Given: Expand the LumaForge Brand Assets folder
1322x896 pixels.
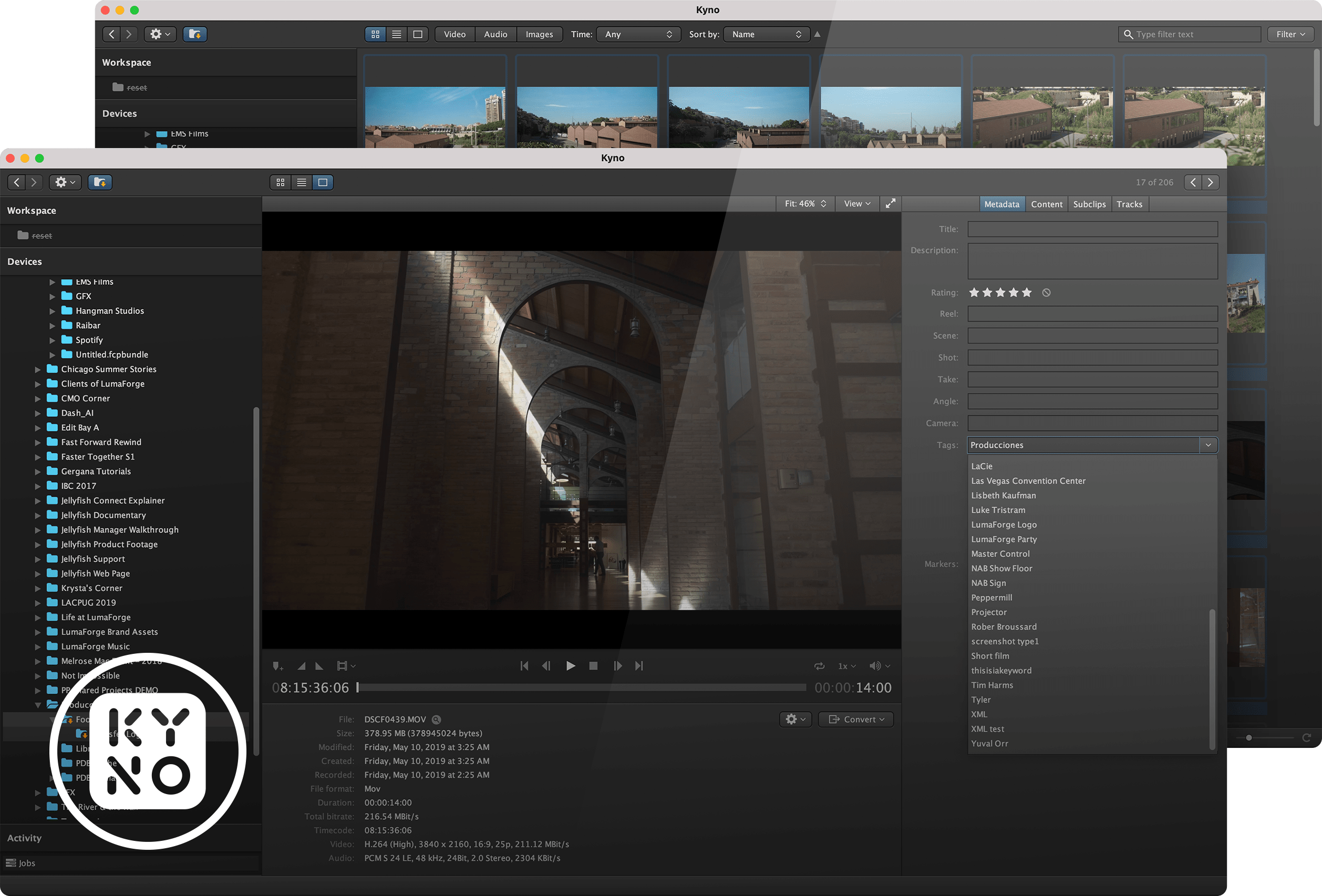Looking at the screenshot, I should coord(37,632).
